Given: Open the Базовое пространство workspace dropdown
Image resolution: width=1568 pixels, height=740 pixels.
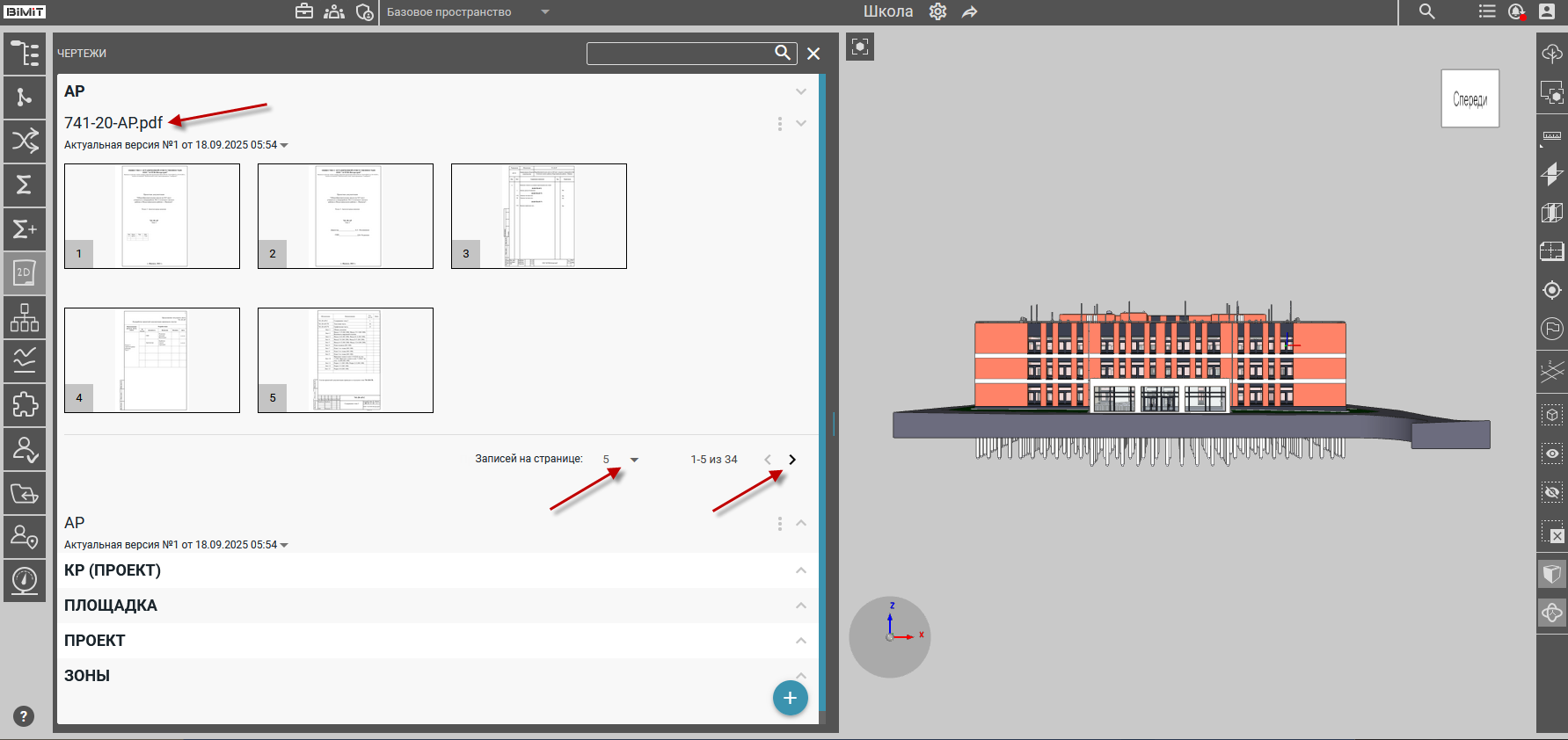Looking at the screenshot, I should coord(468,12).
